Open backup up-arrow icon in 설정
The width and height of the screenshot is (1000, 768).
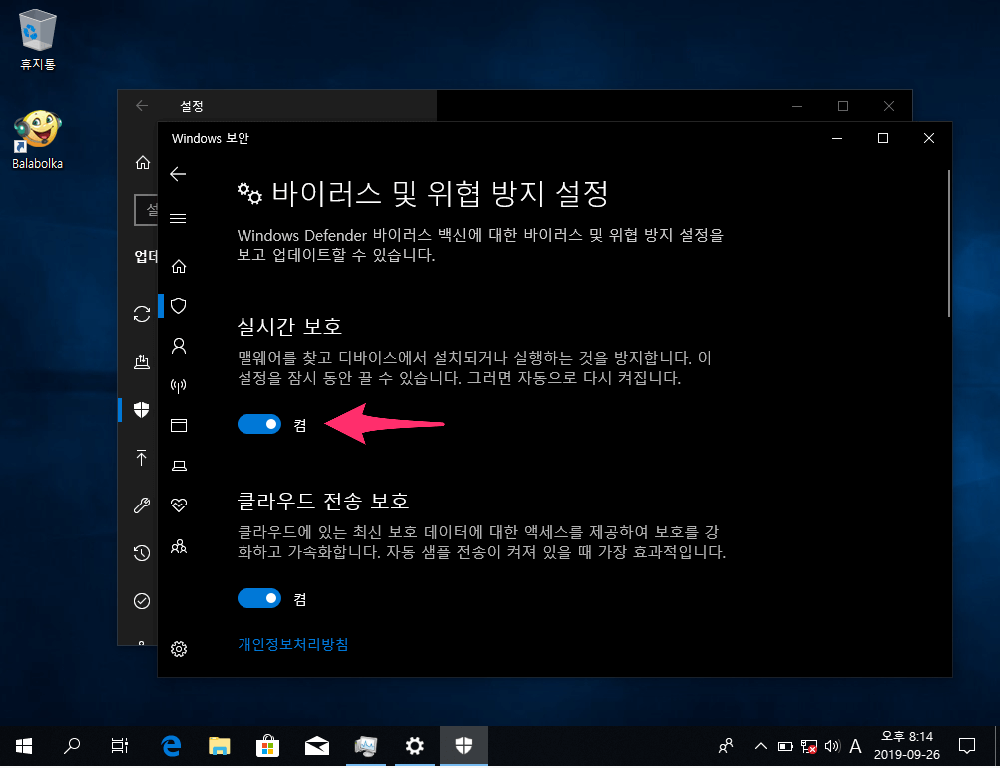pos(142,457)
